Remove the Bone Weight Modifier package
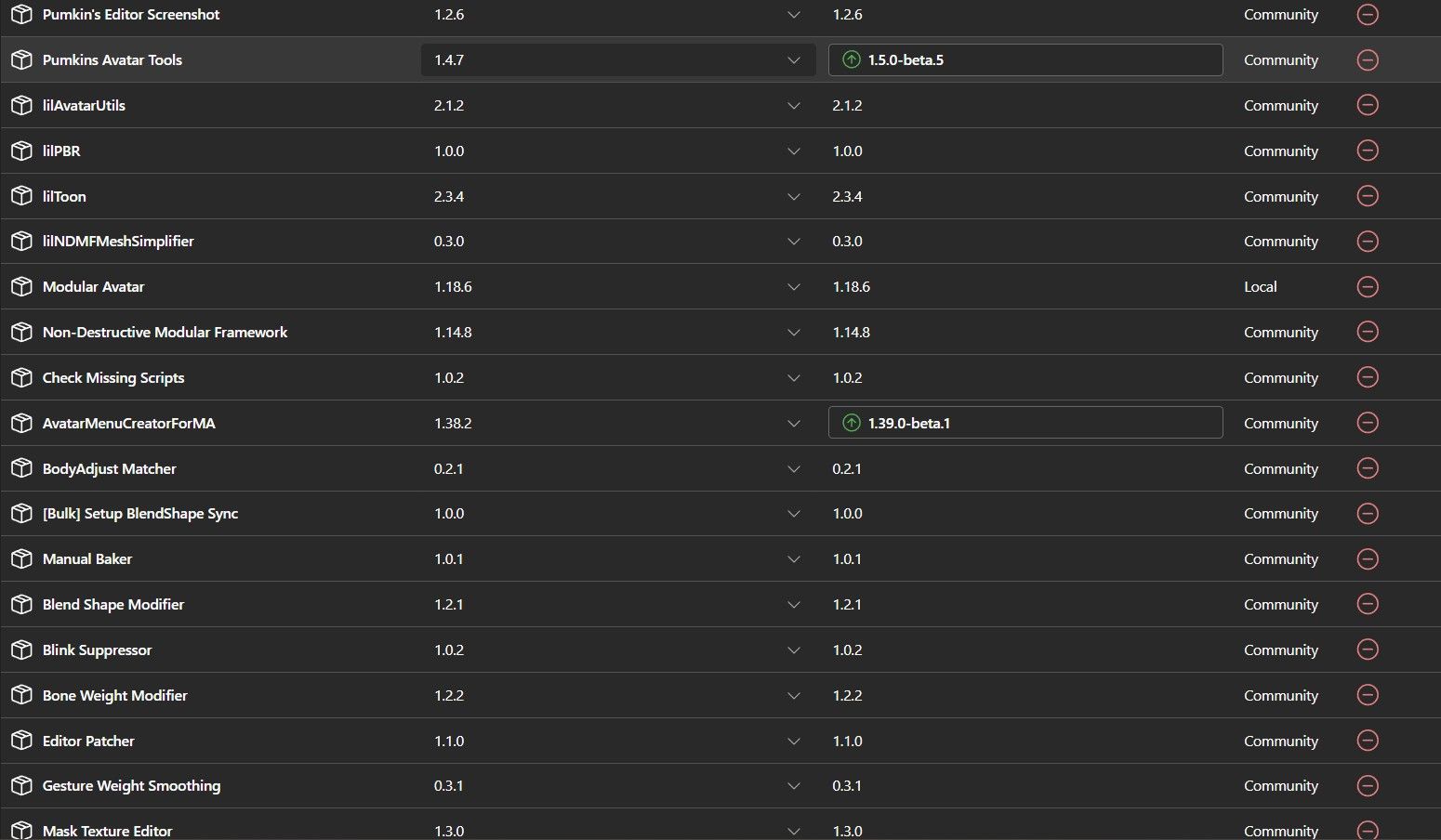 [1368, 695]
